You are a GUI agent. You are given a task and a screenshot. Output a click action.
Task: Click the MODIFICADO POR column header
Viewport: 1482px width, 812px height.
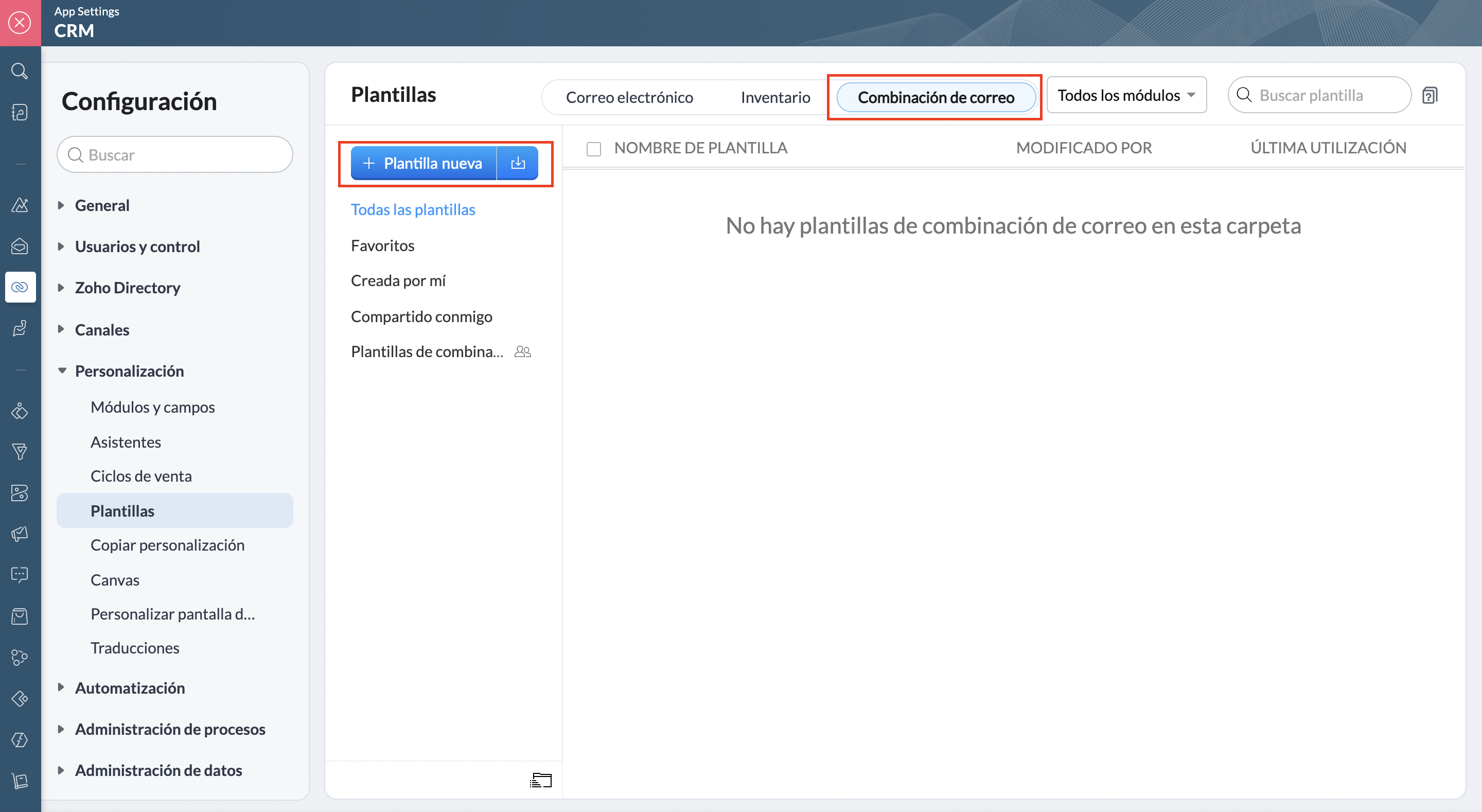tap(1084, 148)
